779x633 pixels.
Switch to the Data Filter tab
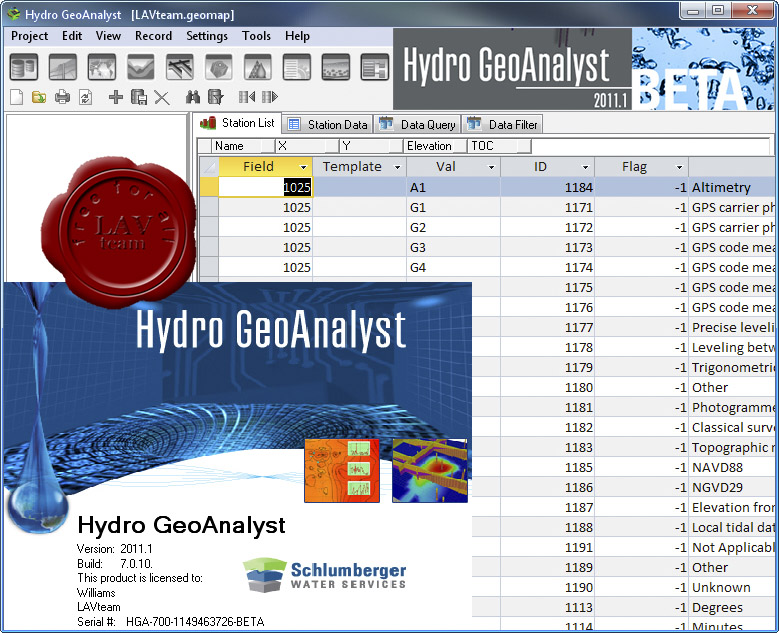click(x=502, y=124)
